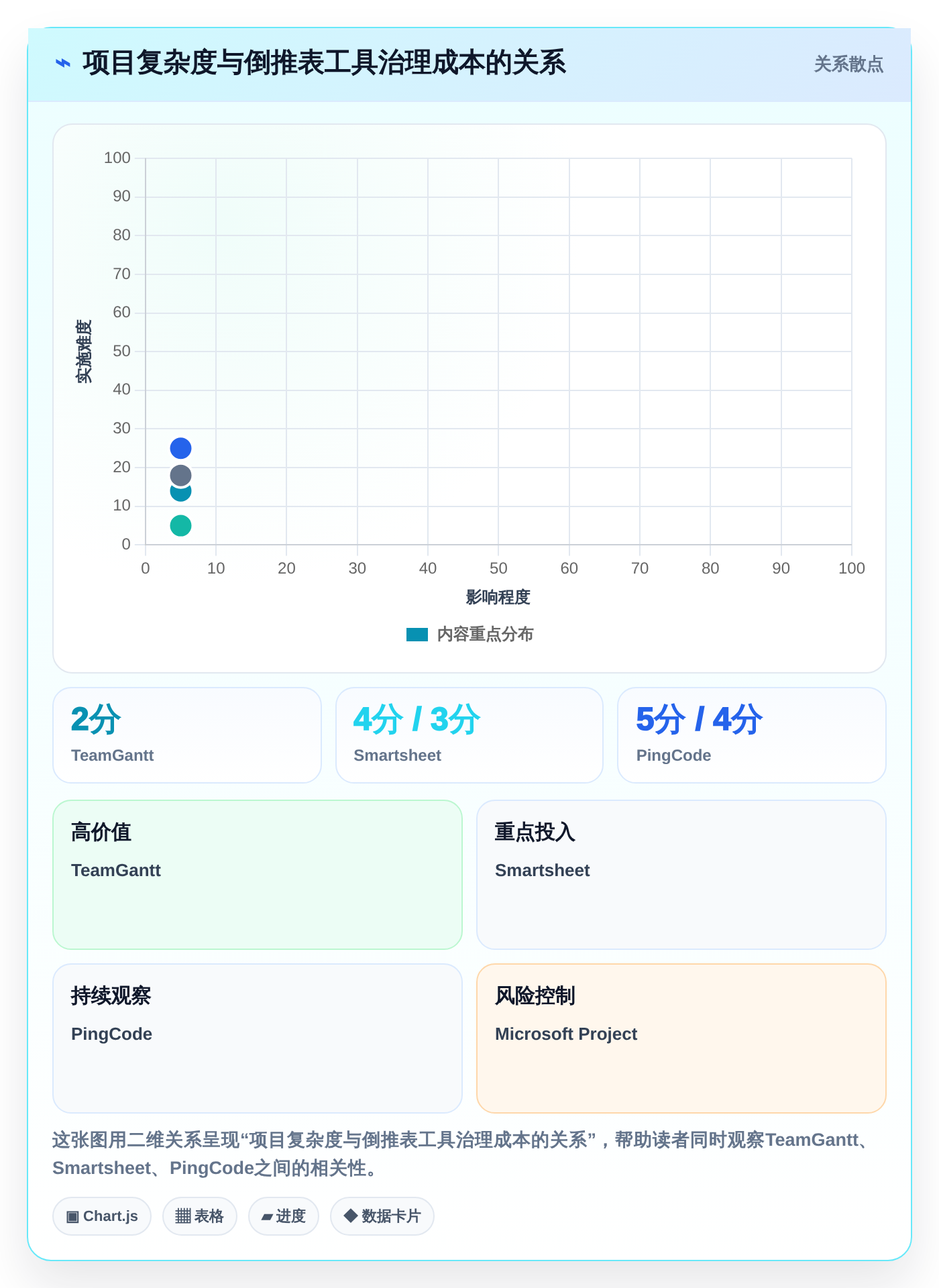Select the 风险控制 Microsoft Project card

(x=681, y=1038)
